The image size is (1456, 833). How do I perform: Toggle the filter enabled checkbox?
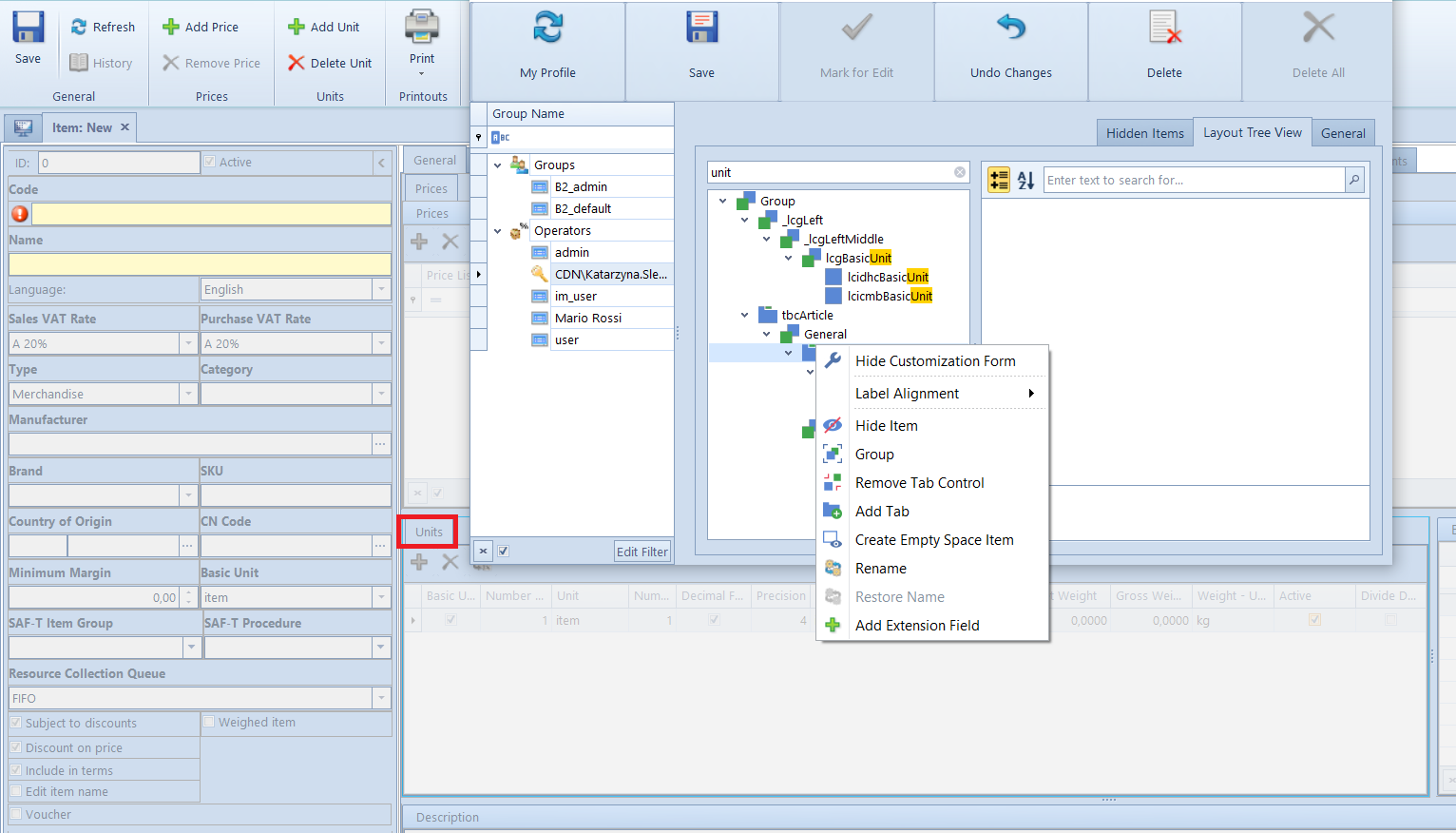tap(504, 551)
